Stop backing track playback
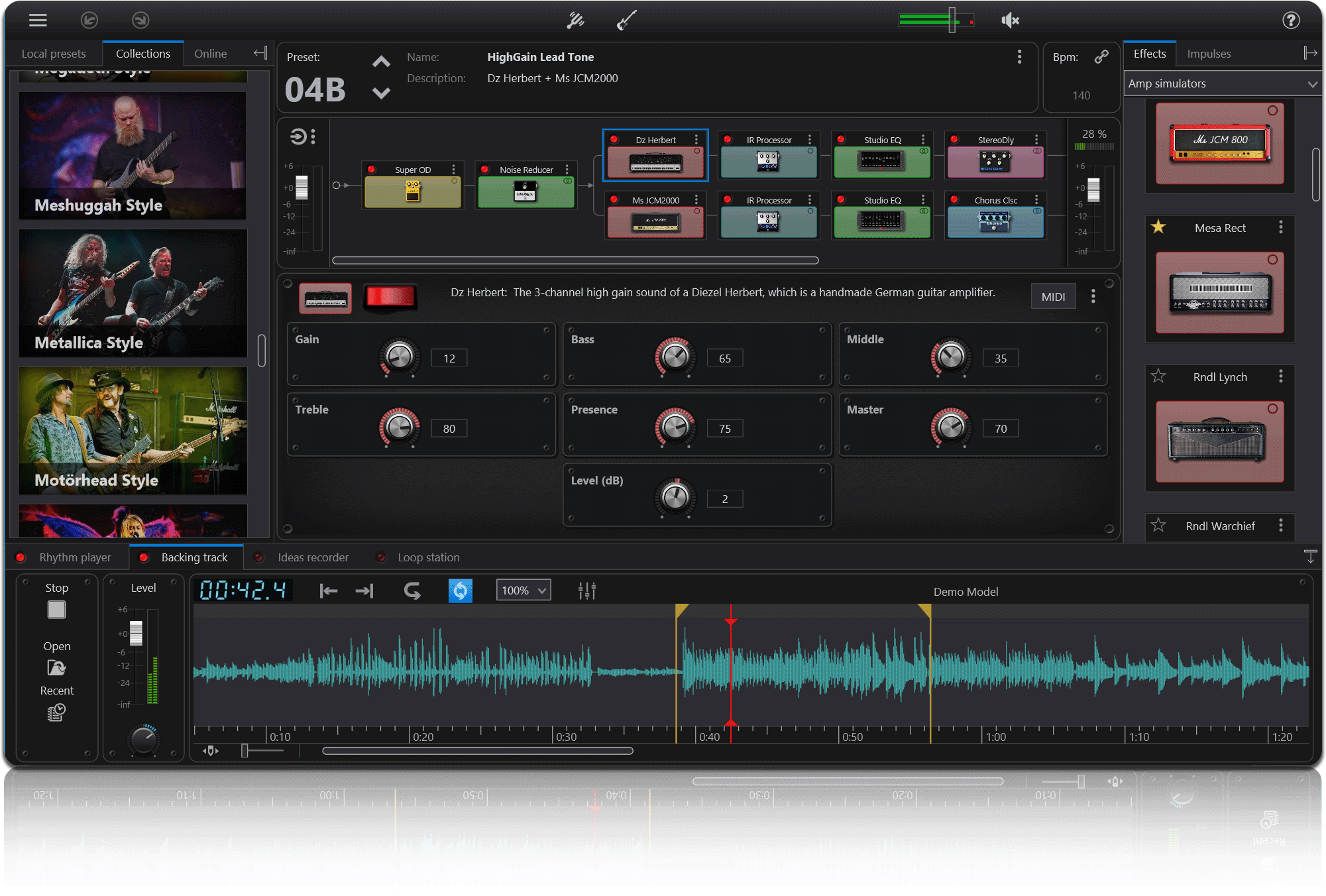This screenshot has width=1326, height=896. click(56, 610)
